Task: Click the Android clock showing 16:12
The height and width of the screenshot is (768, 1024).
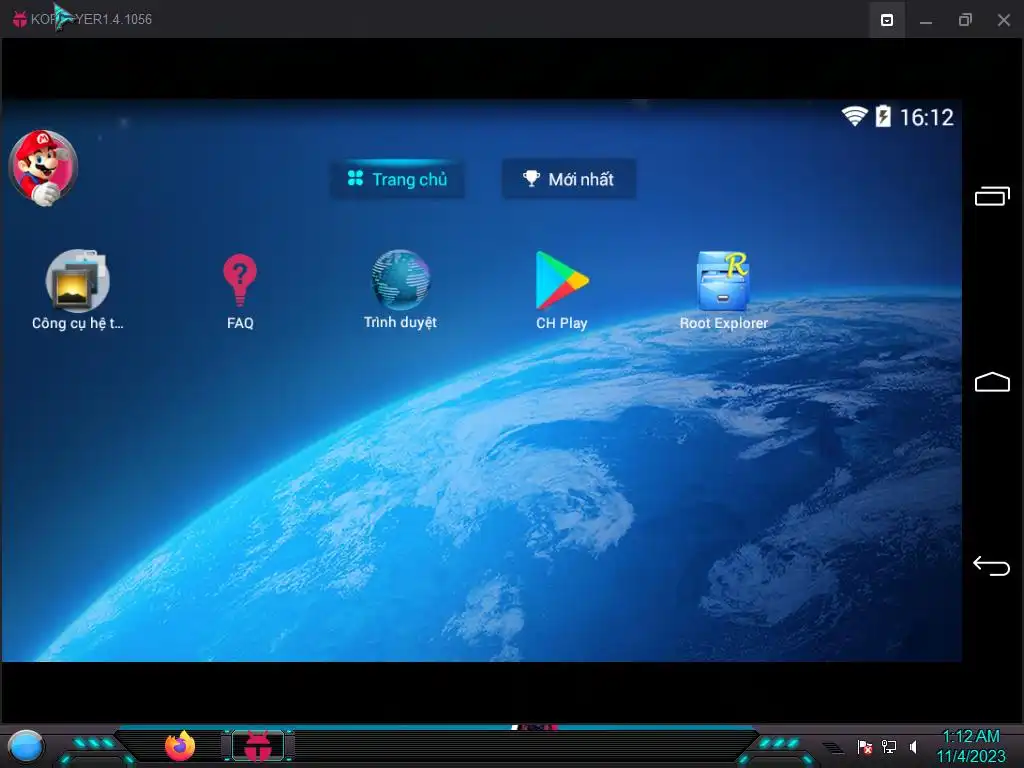Action: 927,118
